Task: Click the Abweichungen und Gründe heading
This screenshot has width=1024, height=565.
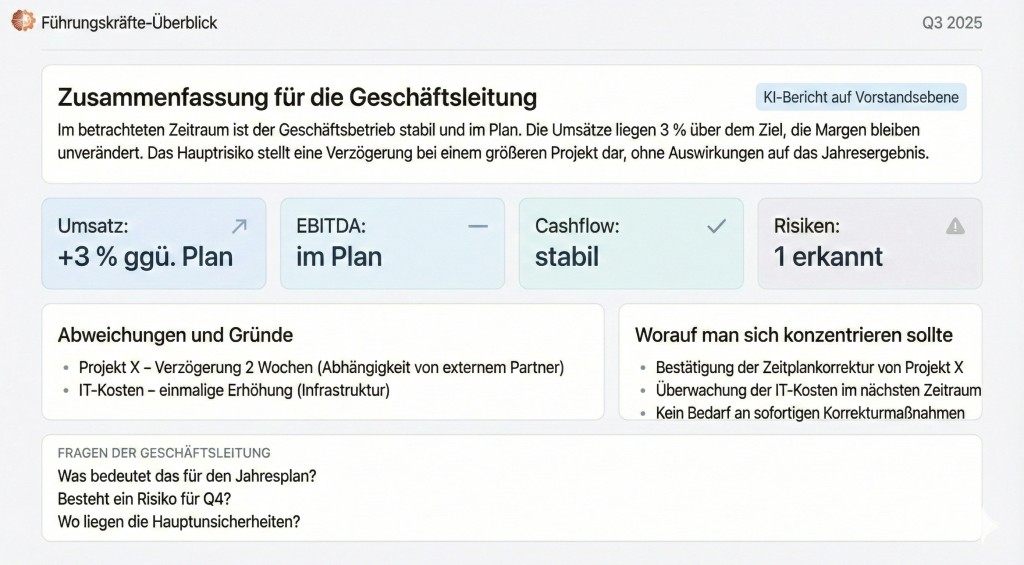Action: 175,335
